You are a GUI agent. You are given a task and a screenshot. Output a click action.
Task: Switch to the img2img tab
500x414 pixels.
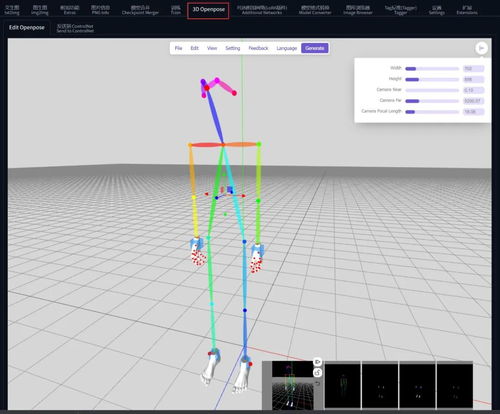(x=40, y=10)
